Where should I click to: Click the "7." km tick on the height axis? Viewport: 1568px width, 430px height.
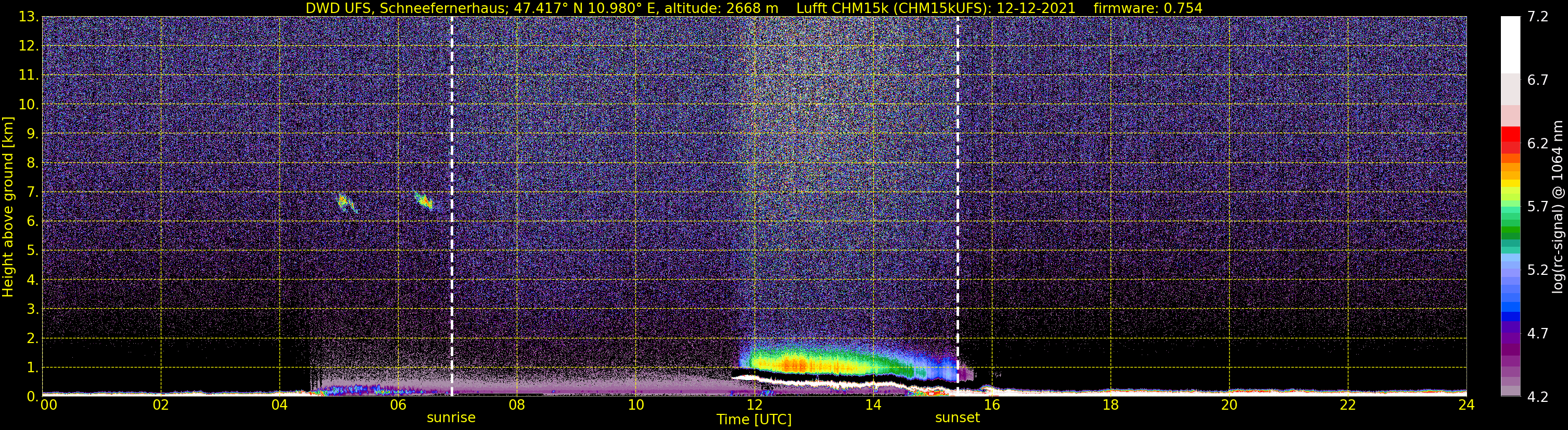click(32, 192)
